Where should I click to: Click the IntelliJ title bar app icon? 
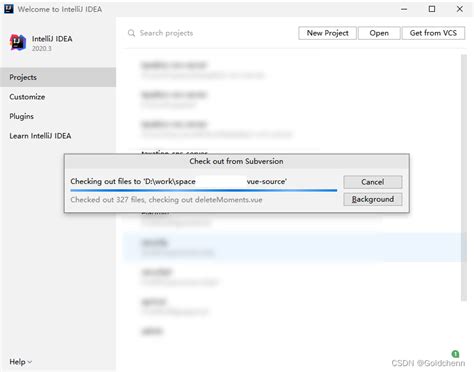(9, 9)
